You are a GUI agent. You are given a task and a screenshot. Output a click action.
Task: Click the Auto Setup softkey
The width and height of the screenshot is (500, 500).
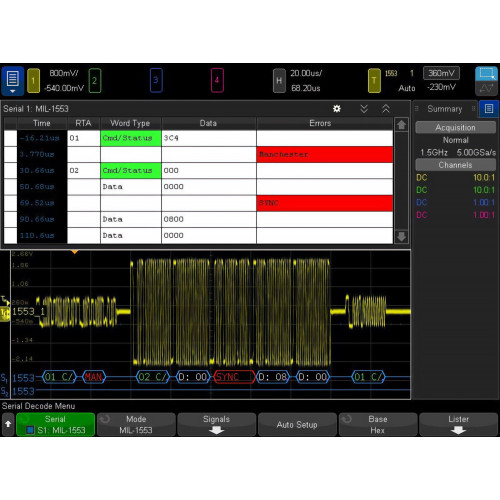pyautogui.click(x=297, y=424)
